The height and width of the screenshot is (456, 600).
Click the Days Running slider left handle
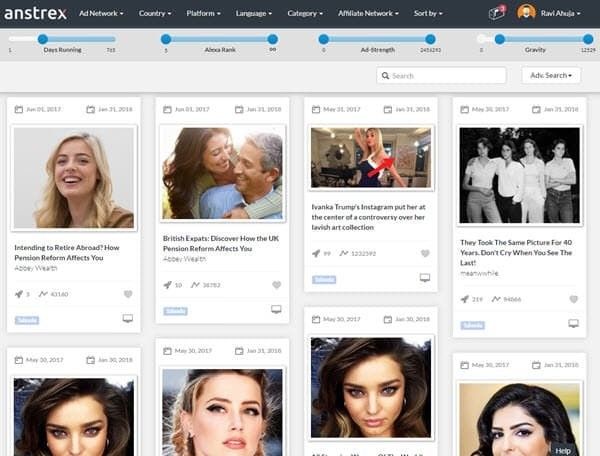pyautogui.click(x=42, y=39)
